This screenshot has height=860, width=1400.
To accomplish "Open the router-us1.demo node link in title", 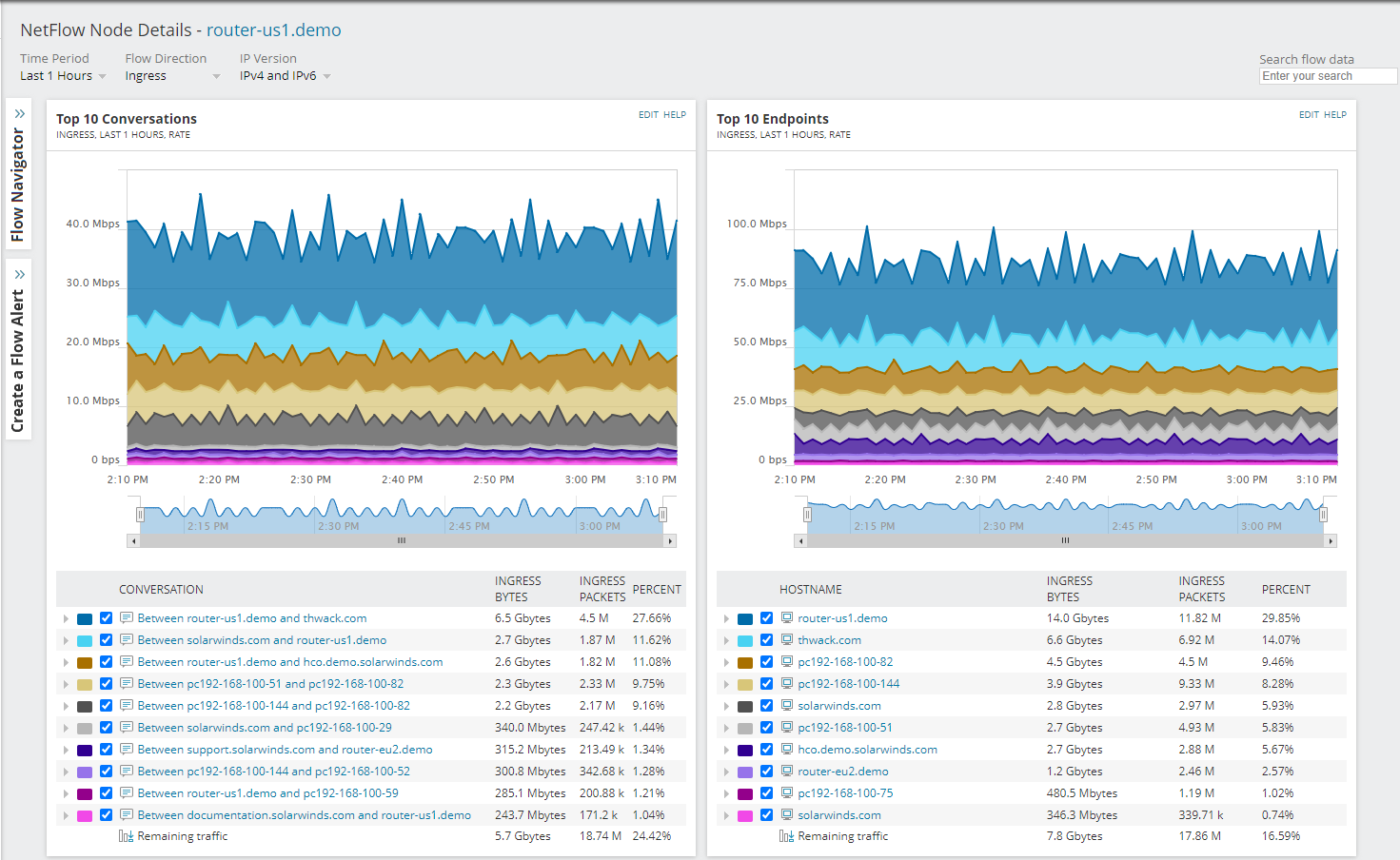I will pos(273,30).
